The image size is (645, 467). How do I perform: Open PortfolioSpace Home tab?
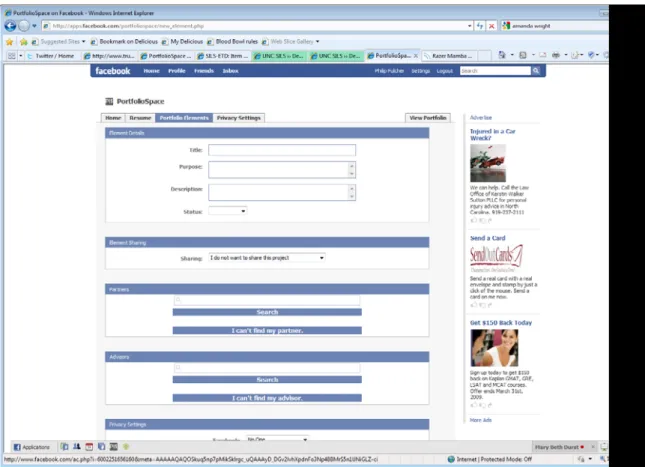pyautogui.click(x=113, y=118)
